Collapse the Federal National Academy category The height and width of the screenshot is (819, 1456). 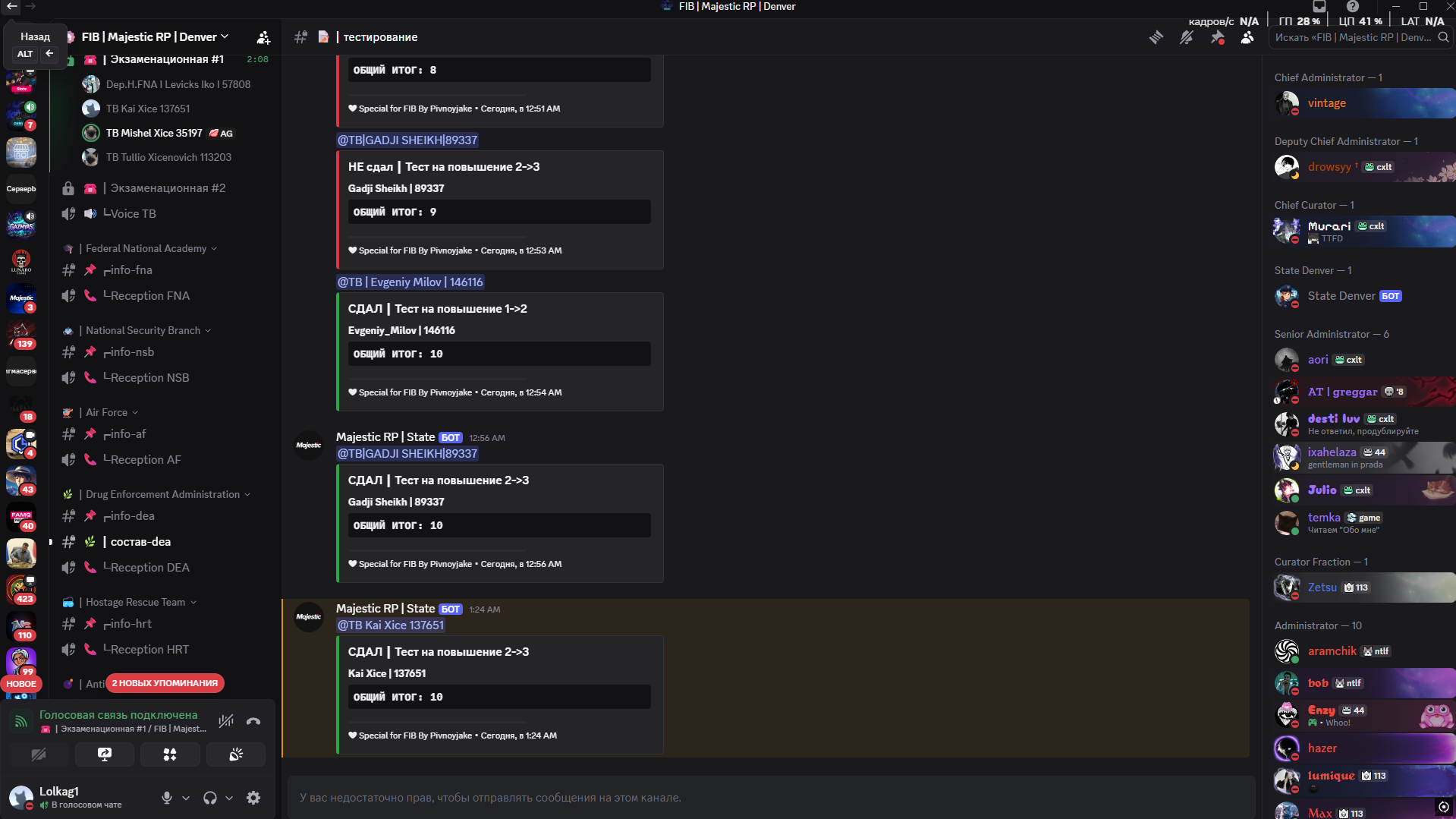coord(146,248)
